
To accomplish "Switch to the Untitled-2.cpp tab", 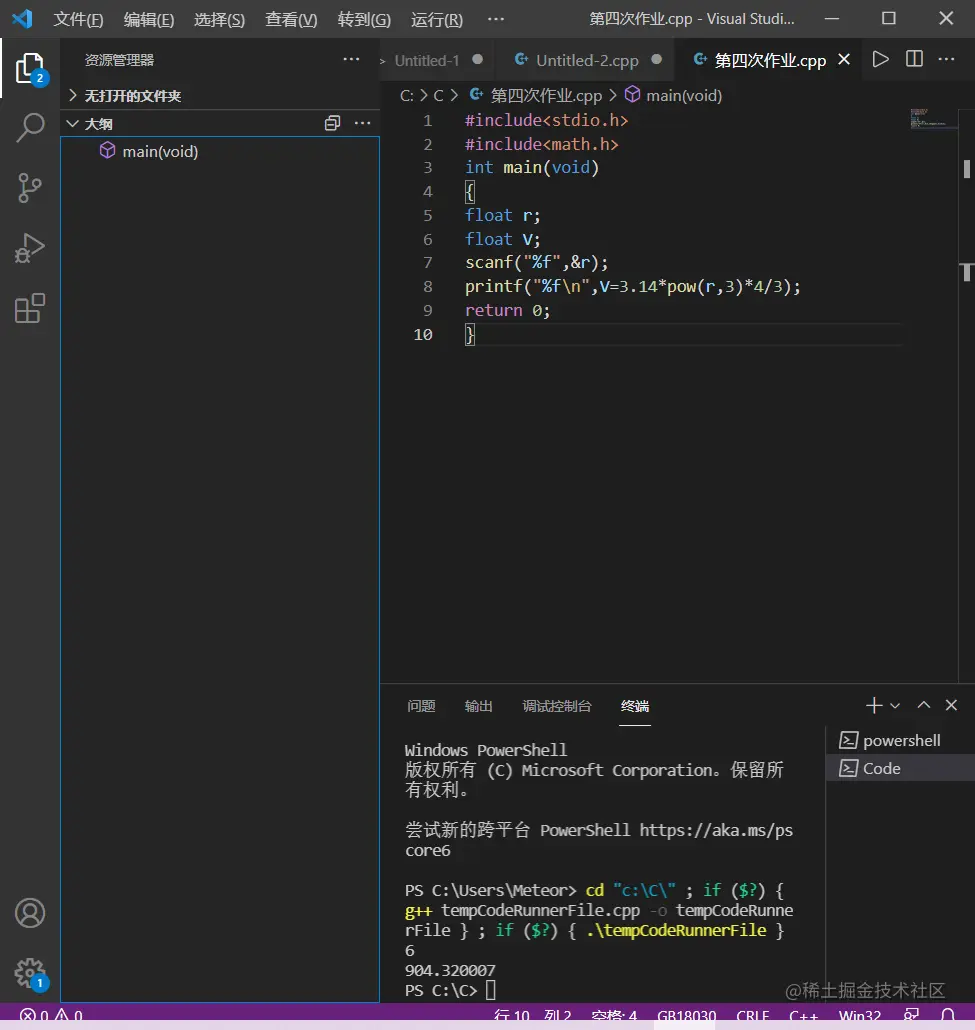I will click(x=586, y=60).
